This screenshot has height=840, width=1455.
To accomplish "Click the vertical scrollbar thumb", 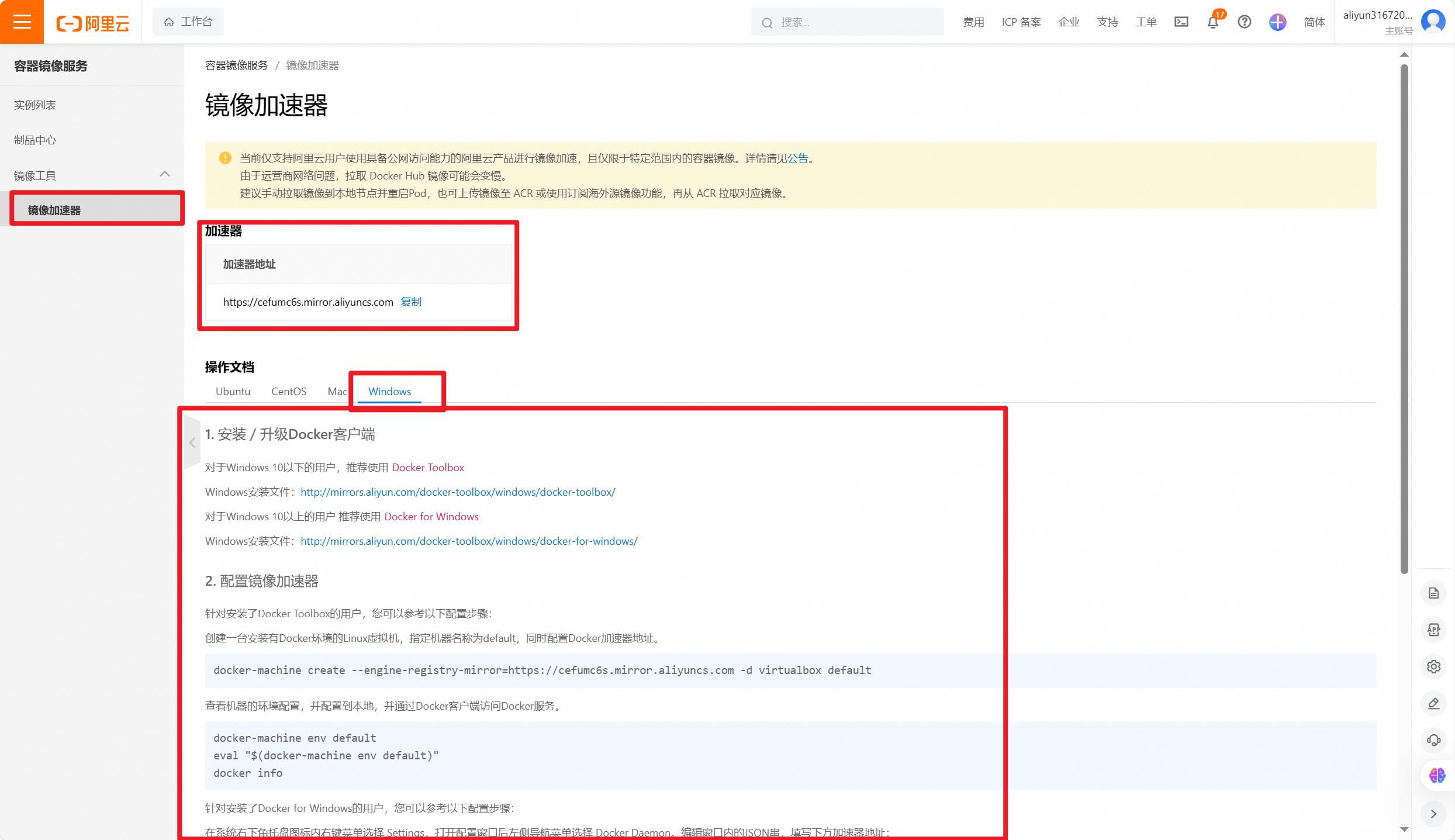I will 1404,319.
